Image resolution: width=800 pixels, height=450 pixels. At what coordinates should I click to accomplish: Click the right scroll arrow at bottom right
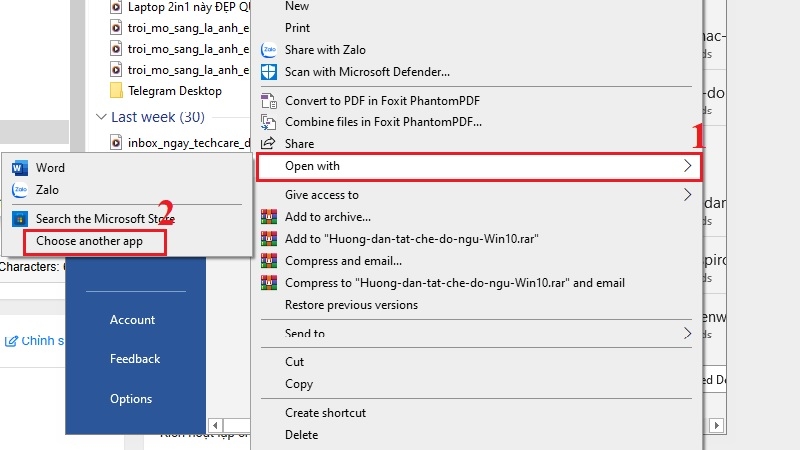717,425
